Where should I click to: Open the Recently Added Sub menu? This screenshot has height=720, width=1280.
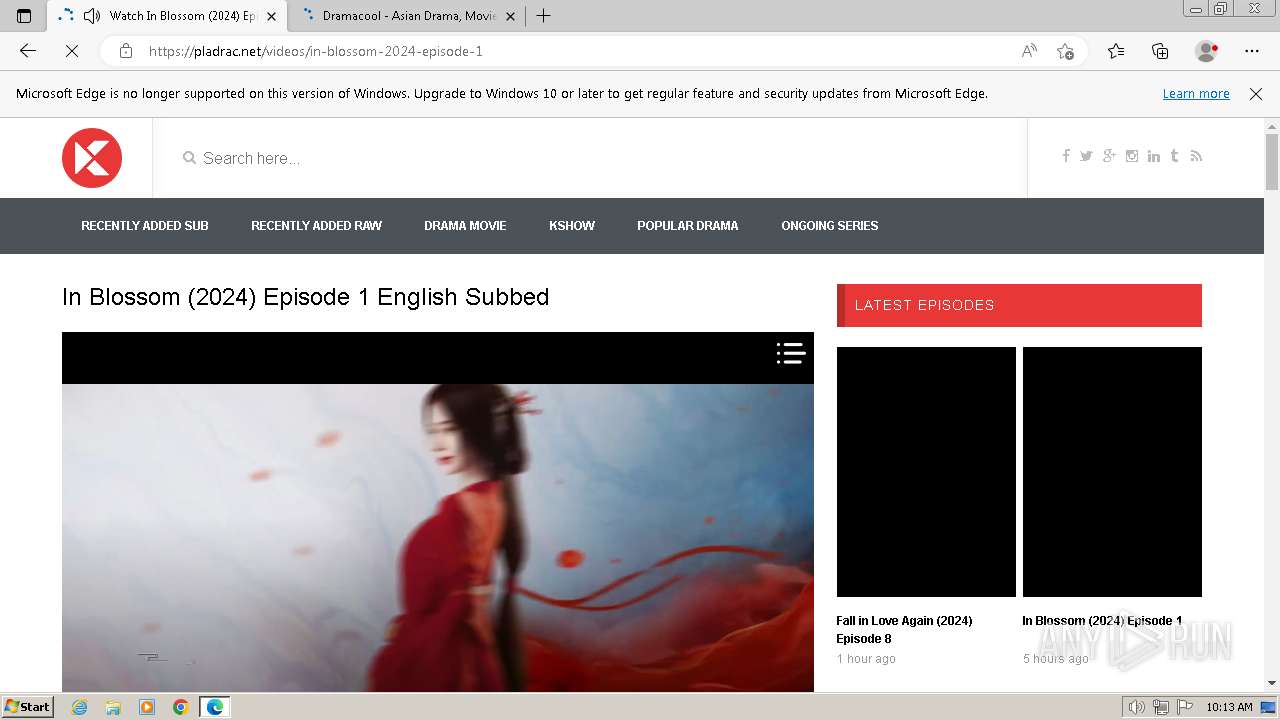145,226
